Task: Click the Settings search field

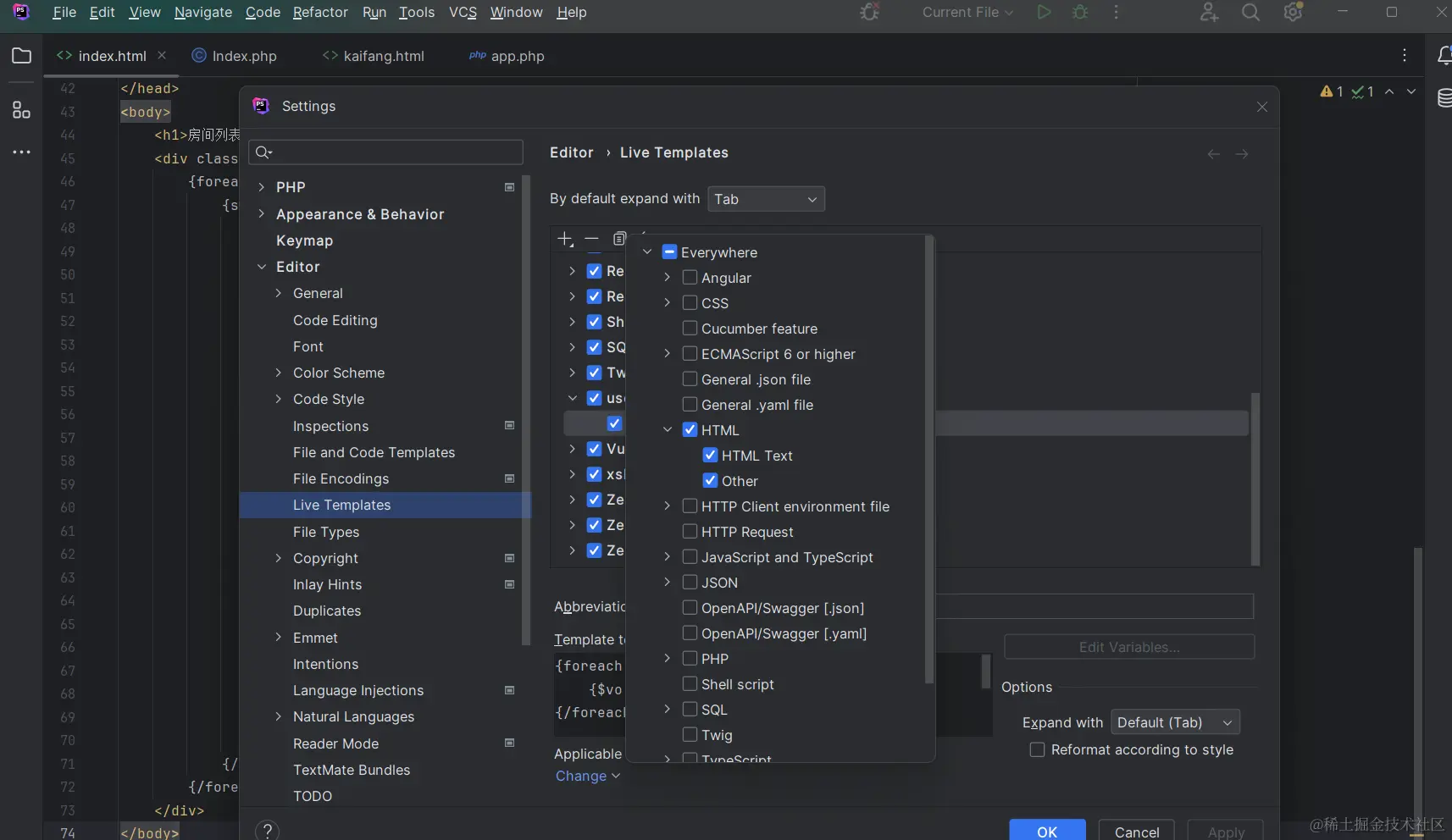Action: point(385,152)
